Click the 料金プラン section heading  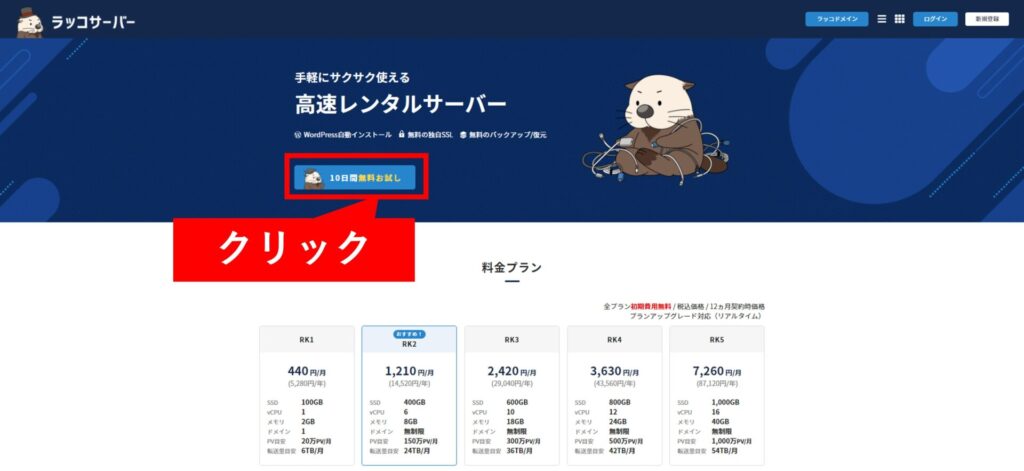pyautogui.click(x=512, y=267)
